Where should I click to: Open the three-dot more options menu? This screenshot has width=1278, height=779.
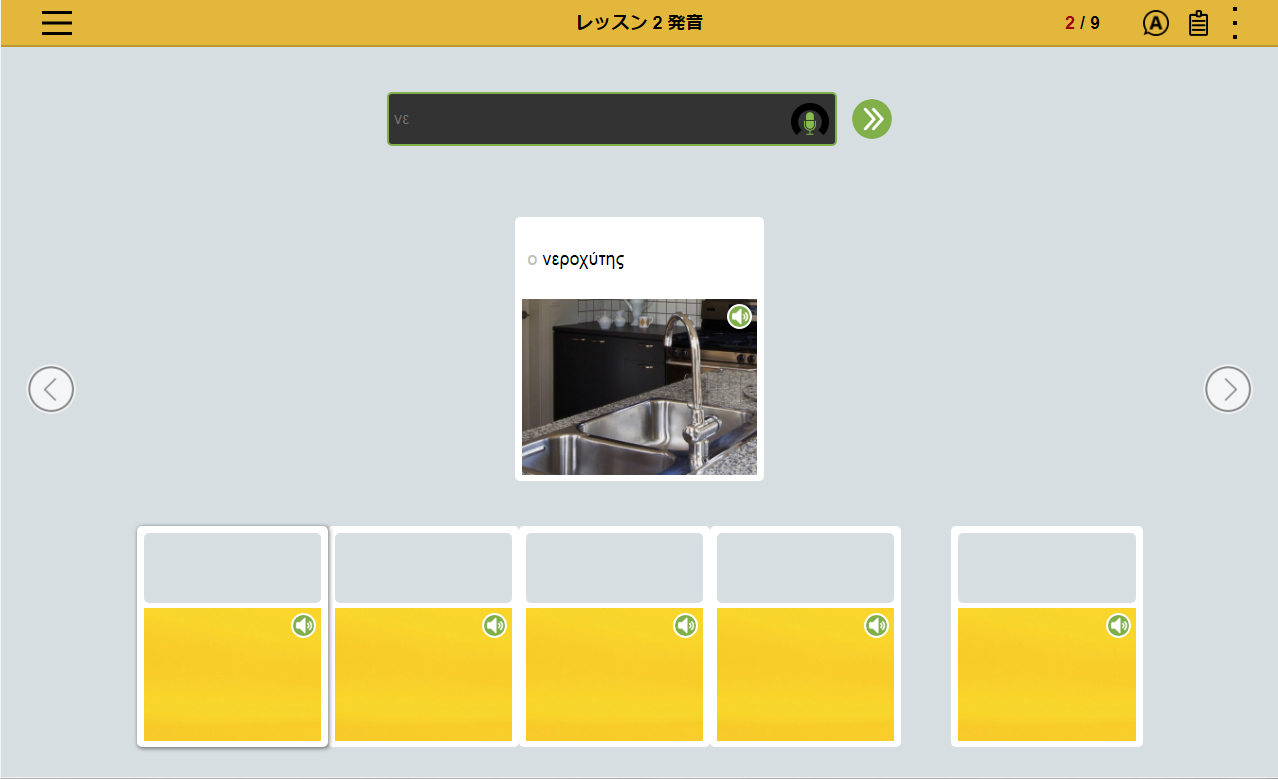click(x=1235, y=23)
